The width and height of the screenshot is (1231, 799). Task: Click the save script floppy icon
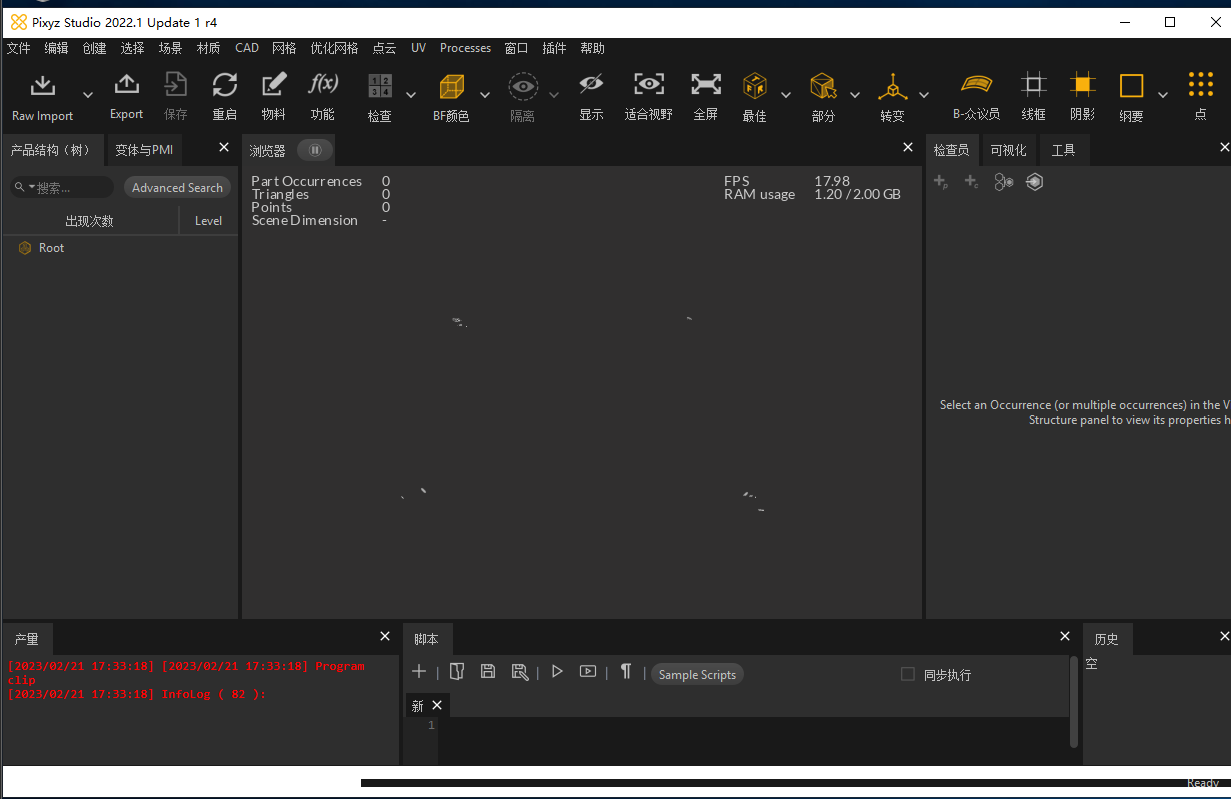coord(488,671)
